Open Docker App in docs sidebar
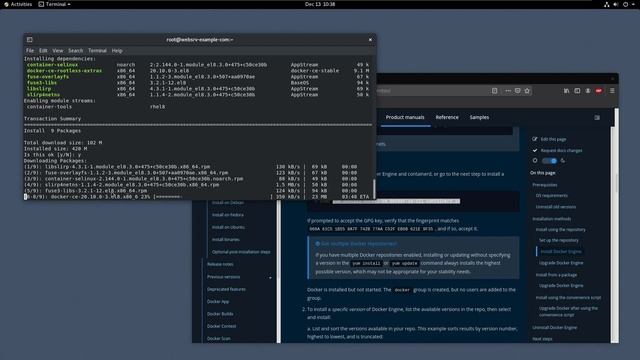640x360 pixels. (218, 301)
